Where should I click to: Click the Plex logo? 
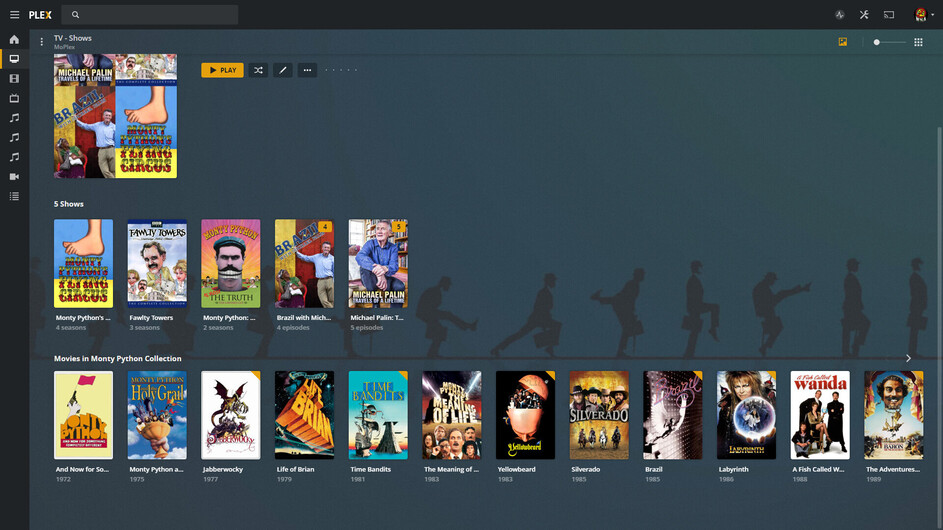tap(40, 15)
